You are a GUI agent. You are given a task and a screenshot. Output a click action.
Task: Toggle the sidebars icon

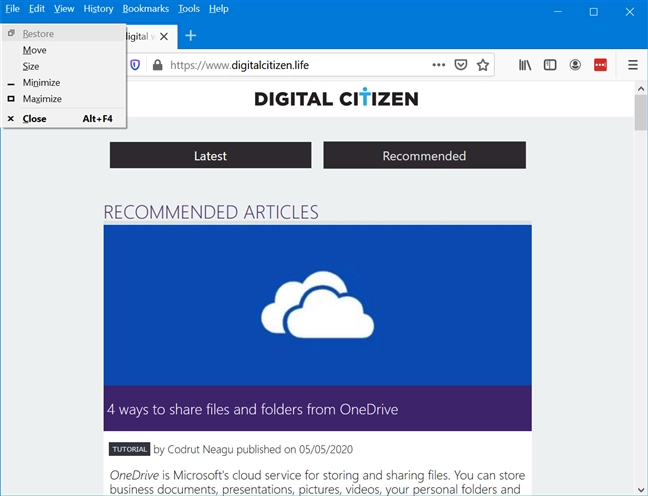[550, 65]
